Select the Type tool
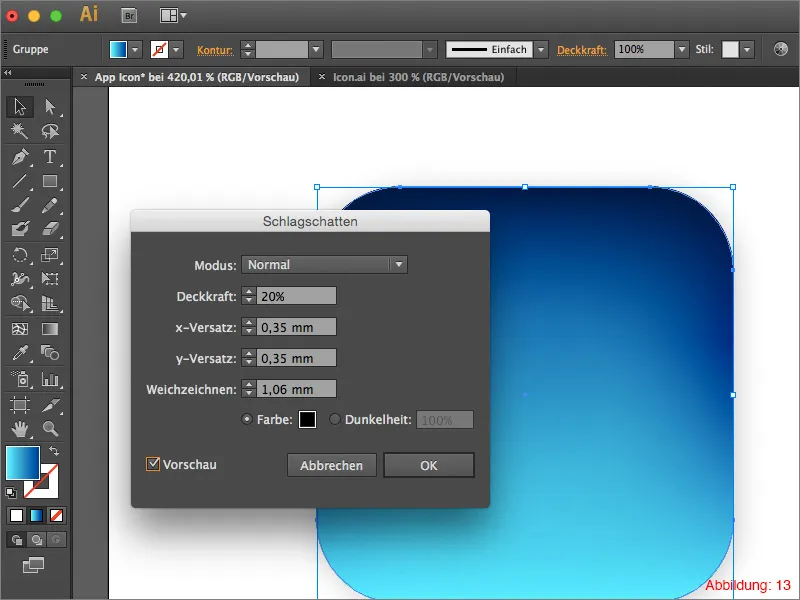This screenshot has width=800, height=600. [x=50, y=157]
